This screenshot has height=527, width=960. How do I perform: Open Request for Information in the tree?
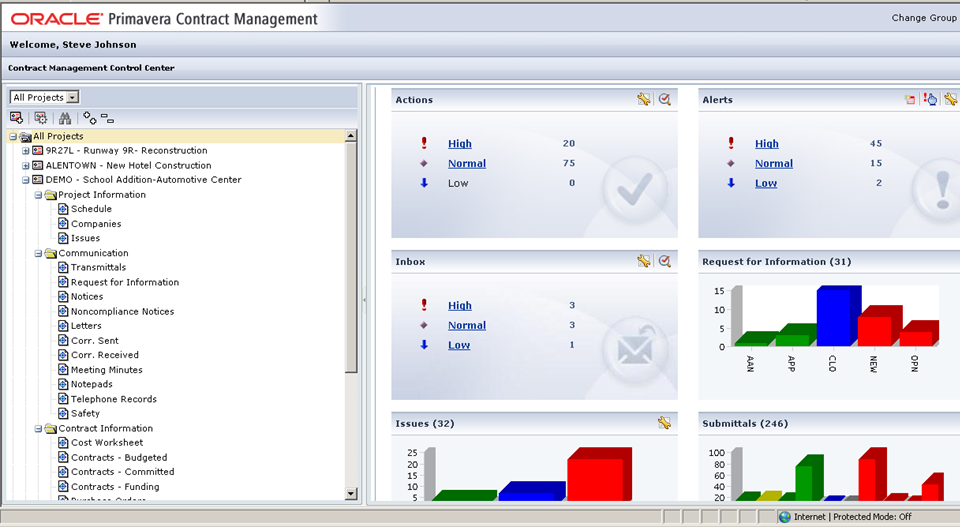pos(124,283)
